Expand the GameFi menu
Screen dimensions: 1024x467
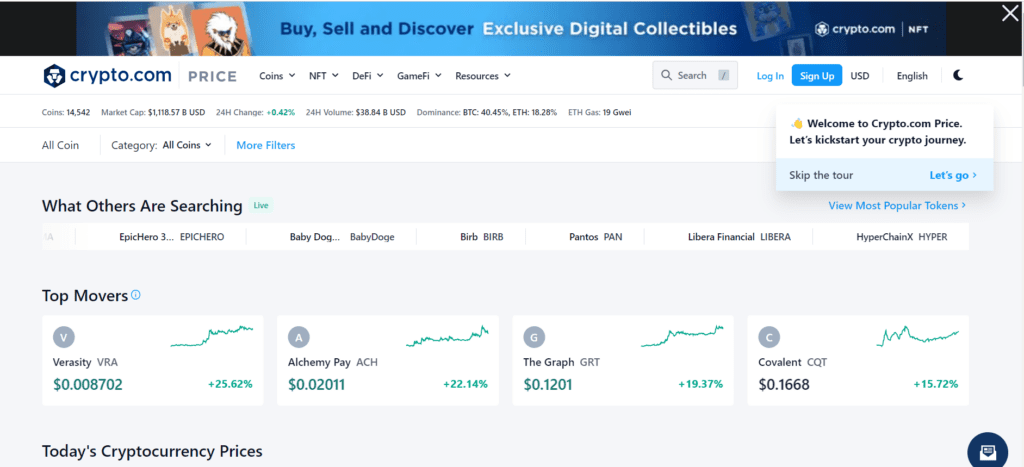pyautogui.click(x=419, y=76)
